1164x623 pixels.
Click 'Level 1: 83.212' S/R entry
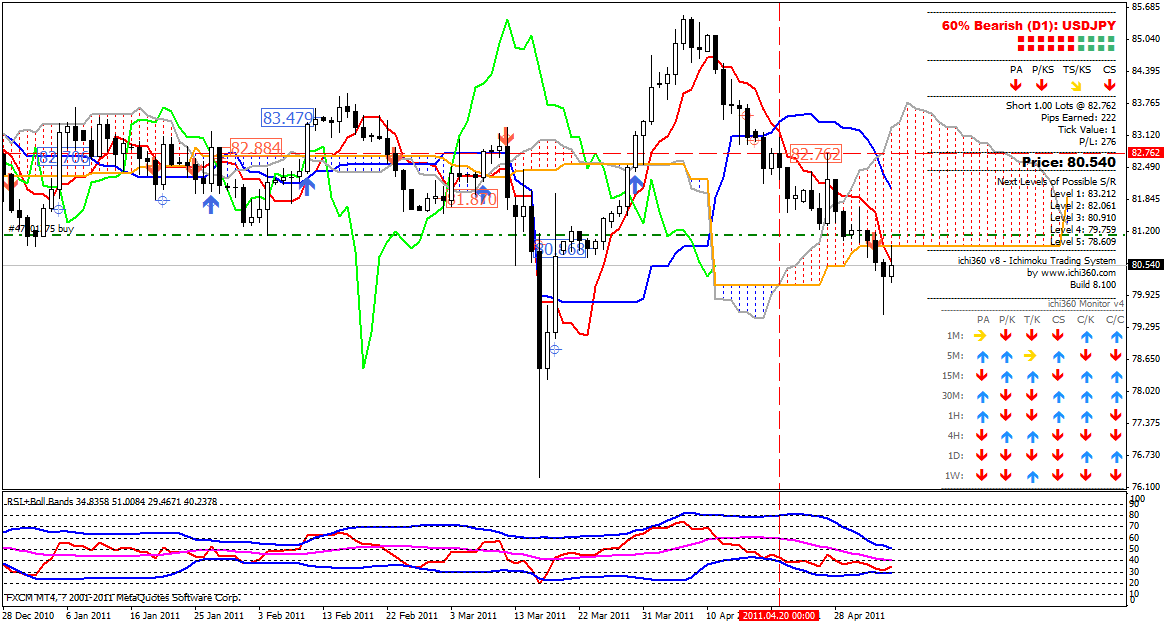tap(1083, 193)
